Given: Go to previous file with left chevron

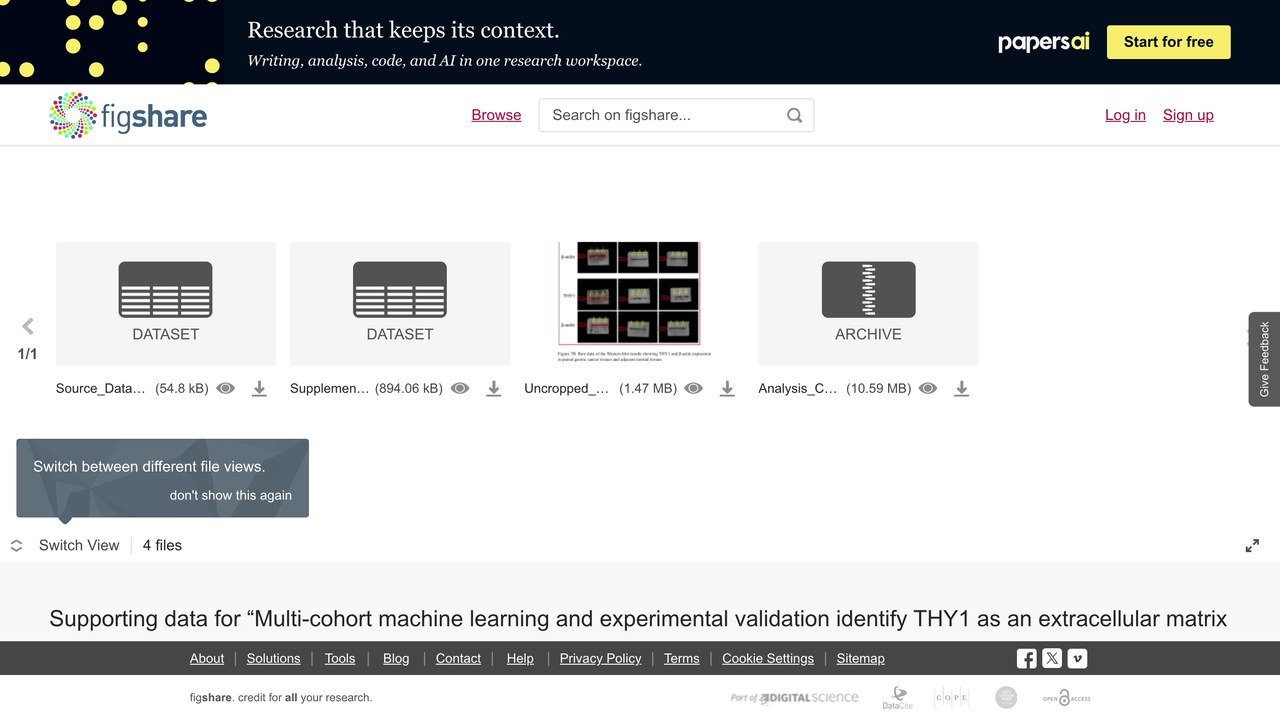Looking at the screenshot, I should click(28, 326).
